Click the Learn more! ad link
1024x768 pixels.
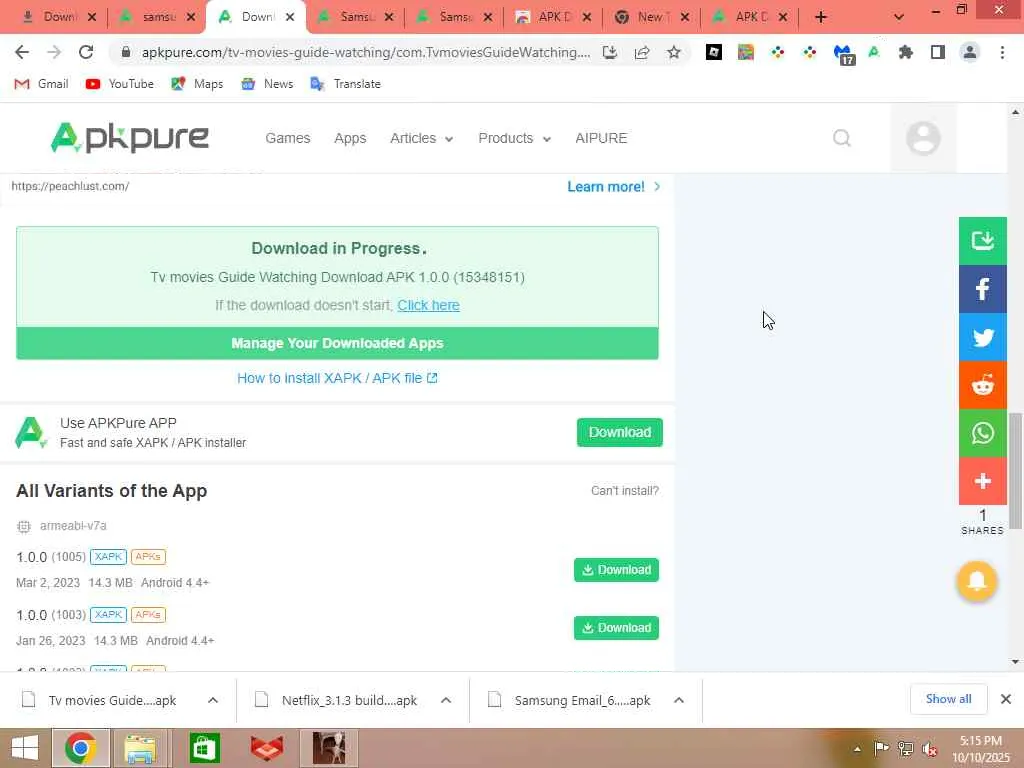(x=613, y=187)
